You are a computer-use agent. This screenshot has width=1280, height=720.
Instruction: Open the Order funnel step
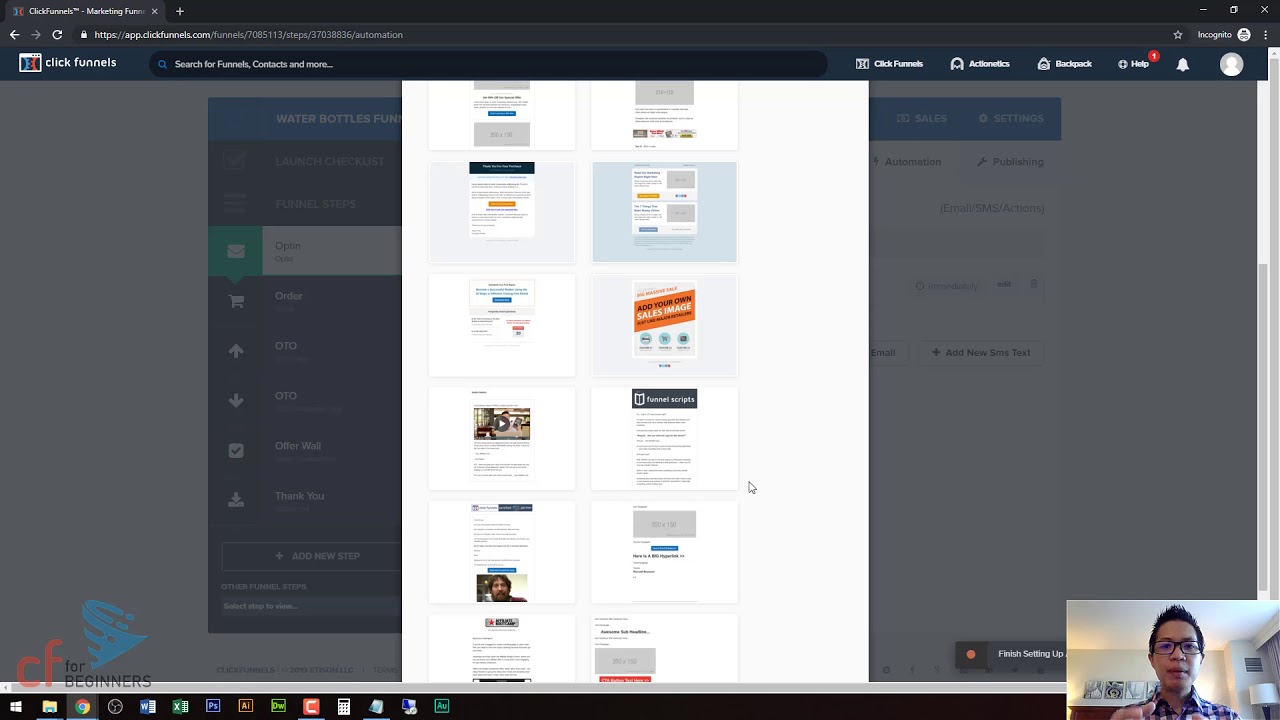(305, 301)
